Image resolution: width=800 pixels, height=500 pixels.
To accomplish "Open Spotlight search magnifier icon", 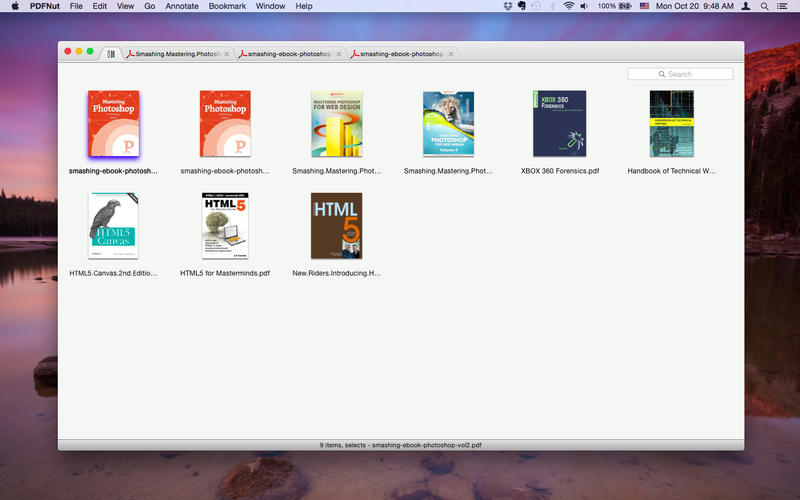I will 767,6.
